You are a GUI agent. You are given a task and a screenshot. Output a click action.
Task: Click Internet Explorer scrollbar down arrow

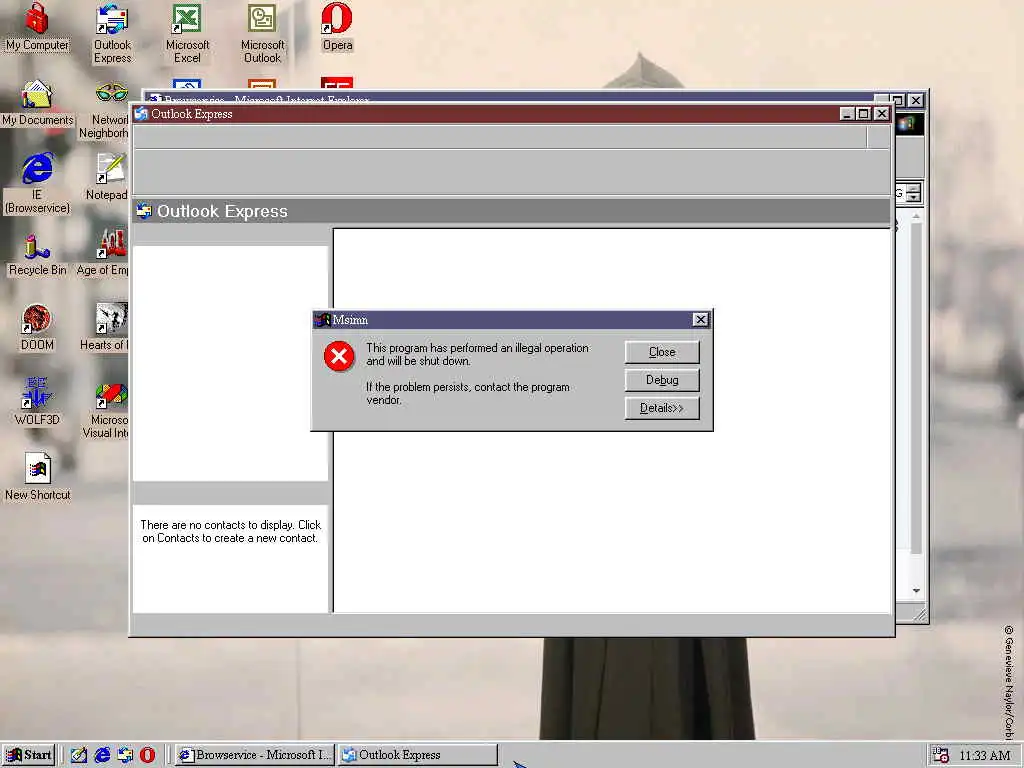tap(916, 590)
